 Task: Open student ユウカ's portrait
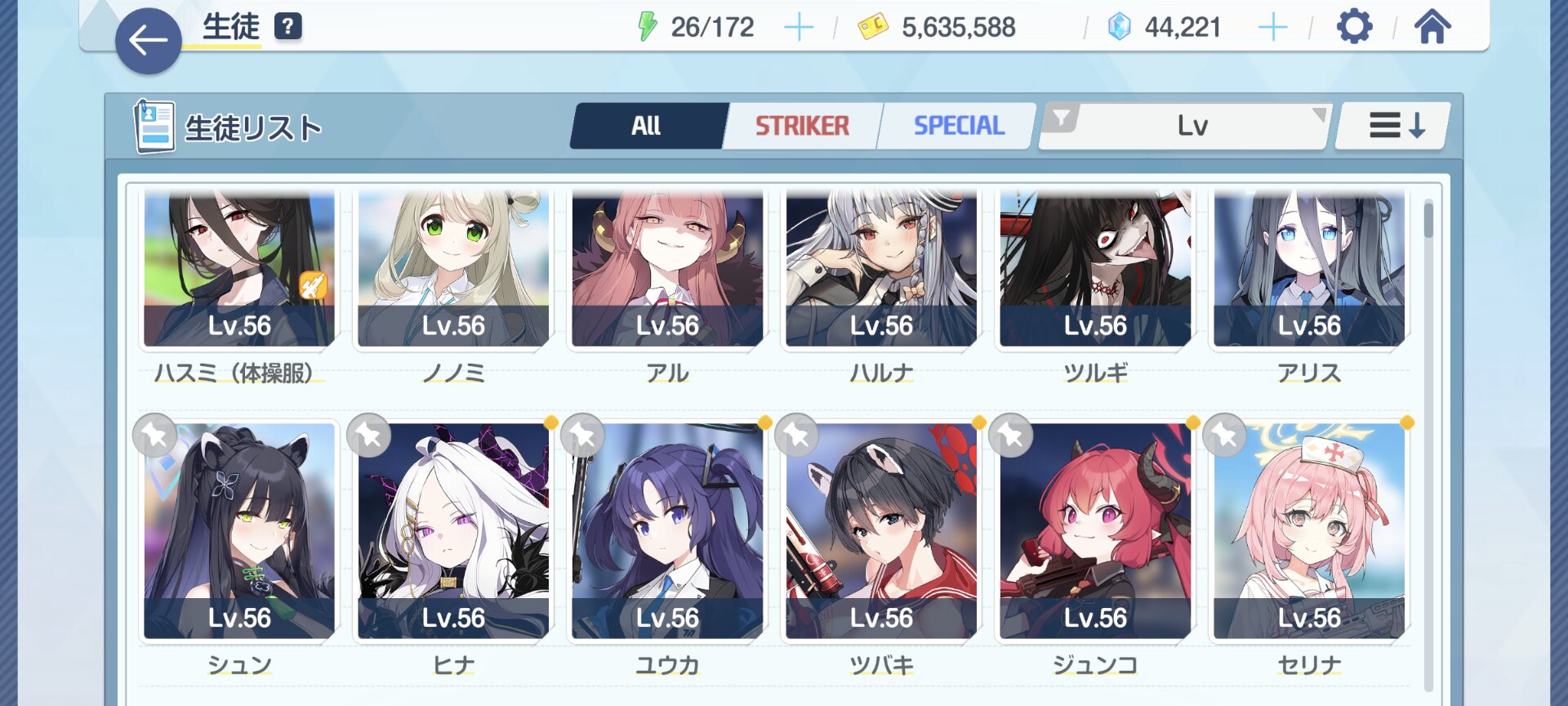click(x=667, y=530)
